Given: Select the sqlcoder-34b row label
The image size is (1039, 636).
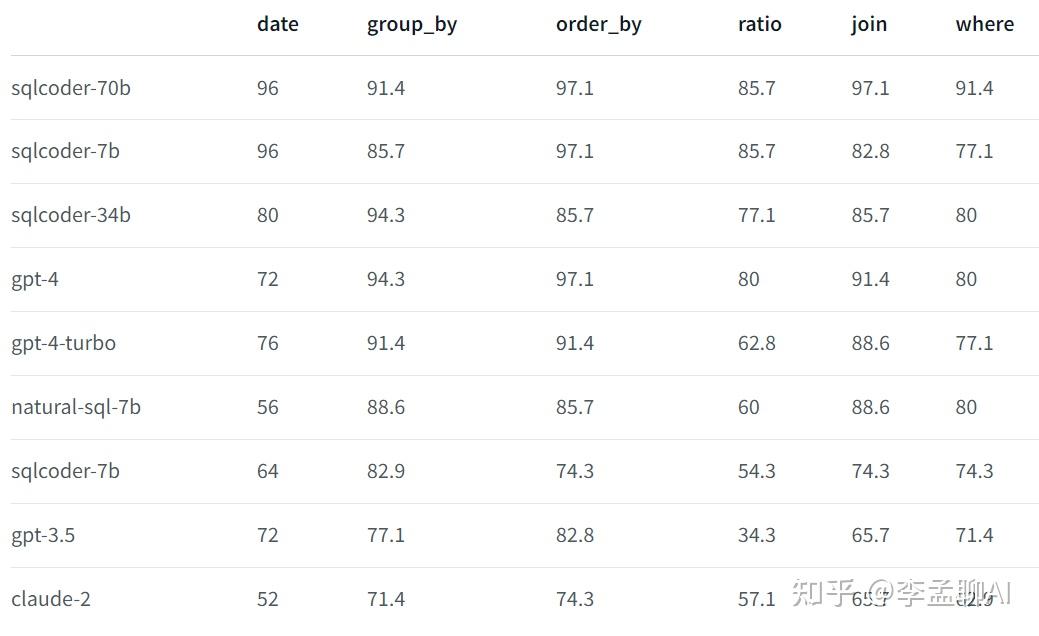Looking at the screenshot, I should [x=71, y=215].
